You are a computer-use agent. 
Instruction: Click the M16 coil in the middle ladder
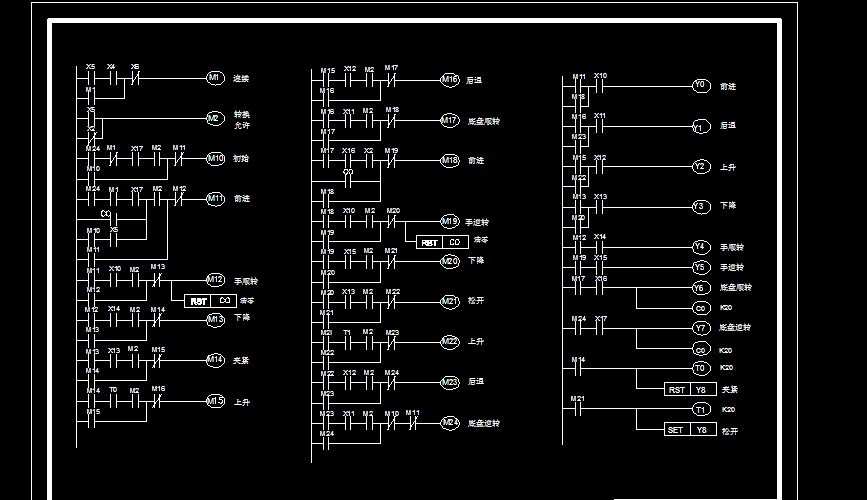pyautogui.click(x=450, y=80)
